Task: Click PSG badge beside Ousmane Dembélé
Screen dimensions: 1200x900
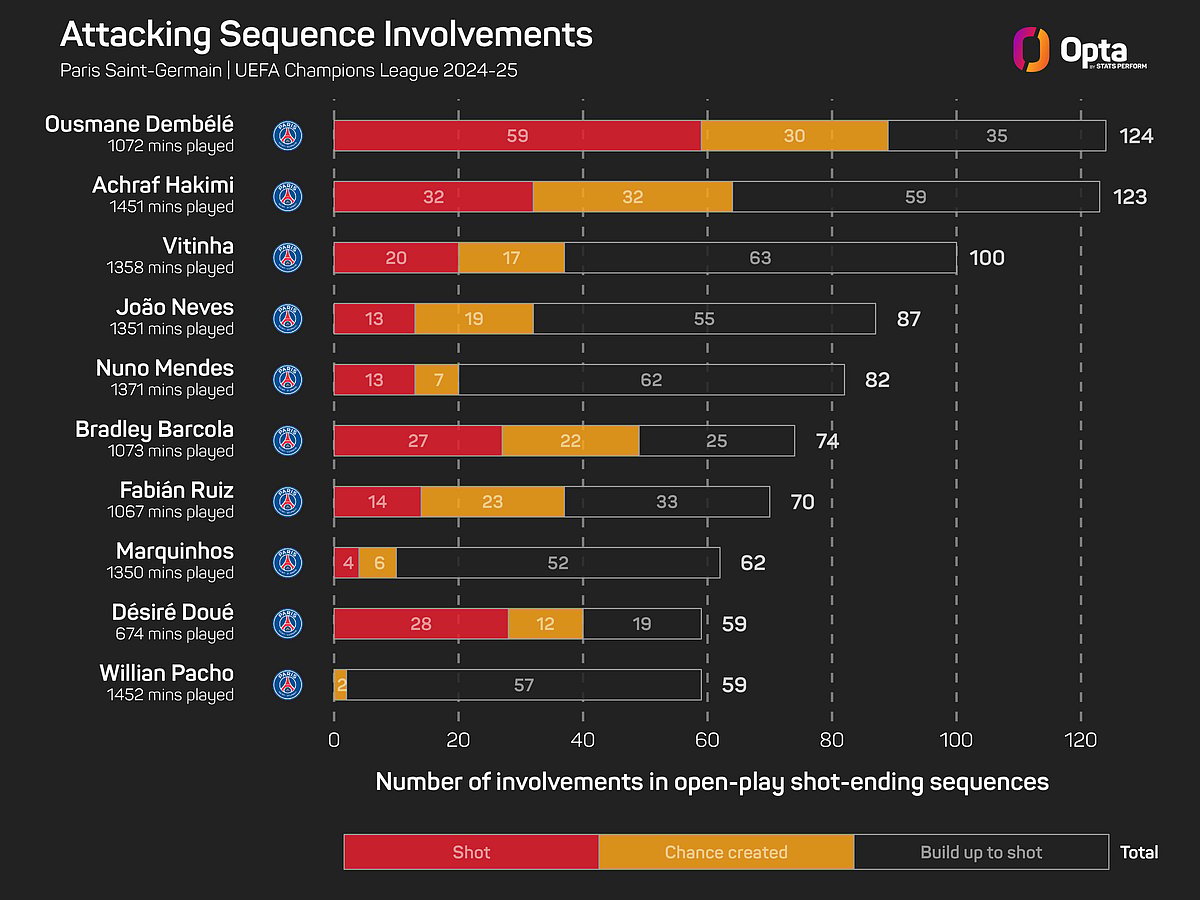Action: (288, 136)
